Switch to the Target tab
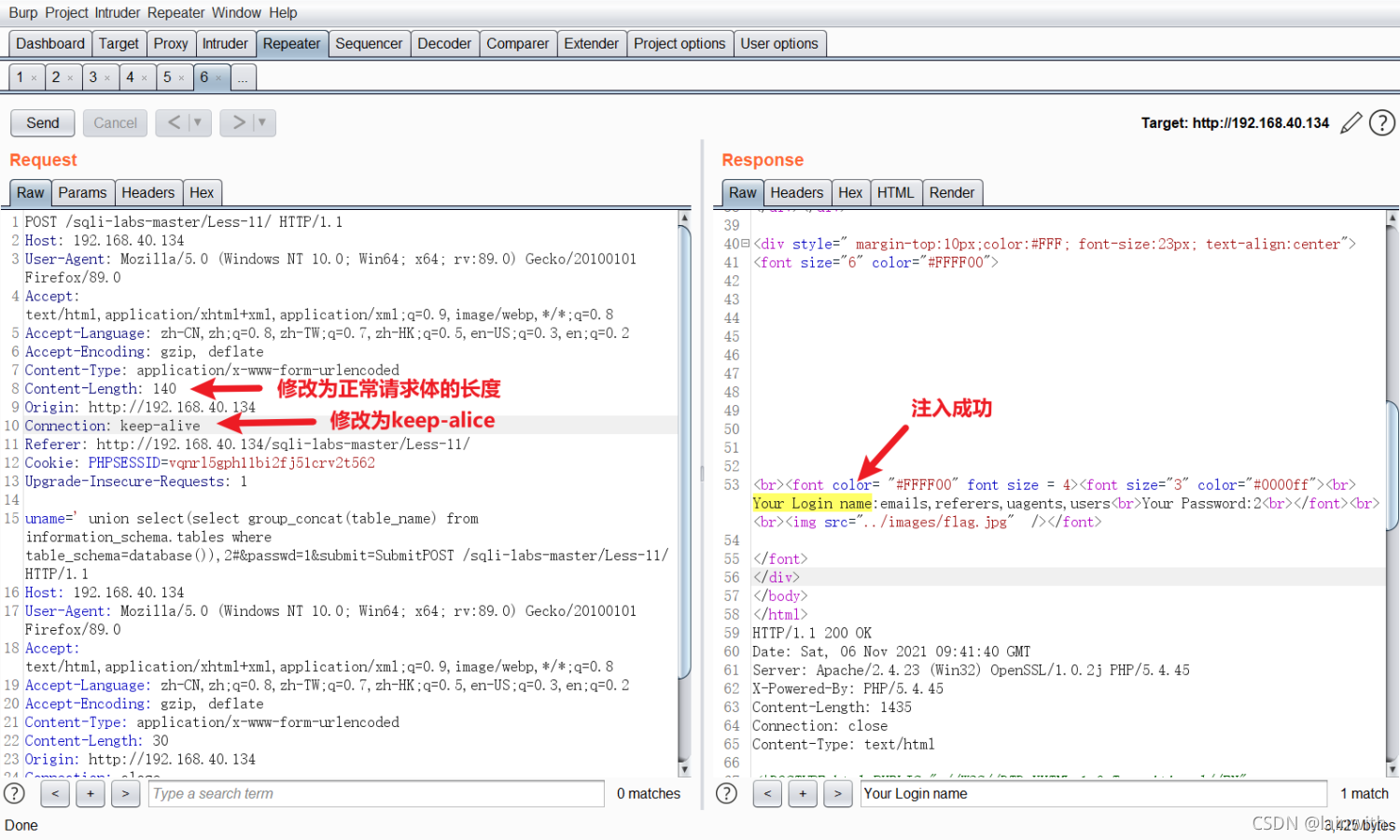This screenshot has width=1400, height=840. 119,44
